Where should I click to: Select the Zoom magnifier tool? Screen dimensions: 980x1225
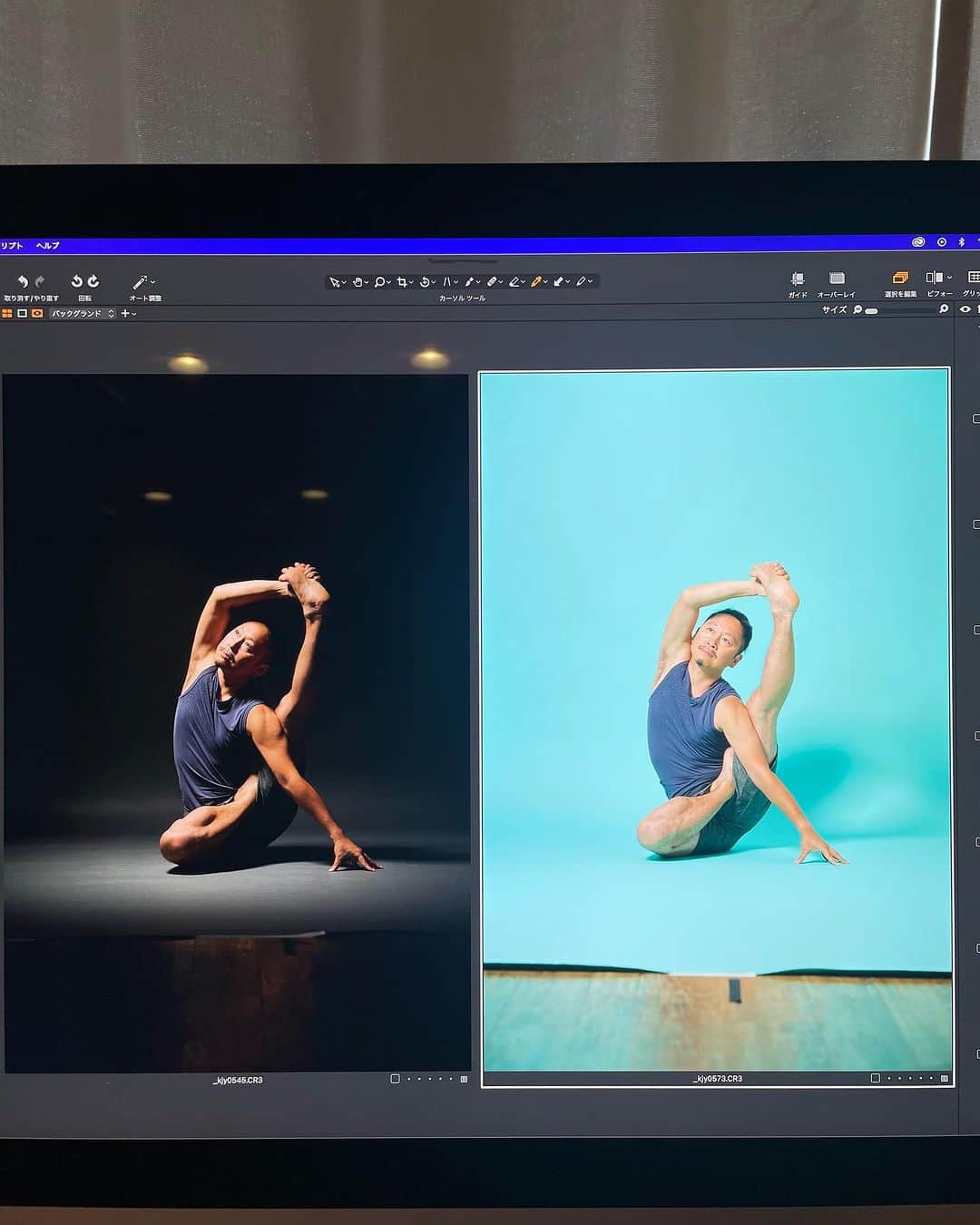(x=379, y=282)
